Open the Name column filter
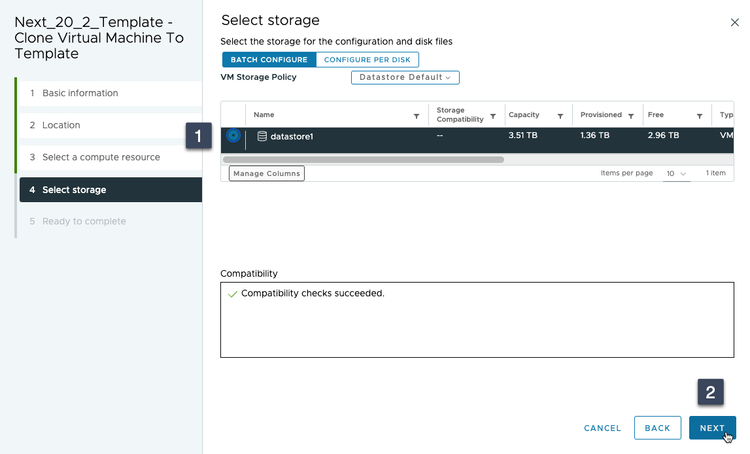 pyautogui.click(x=416, y=116)
